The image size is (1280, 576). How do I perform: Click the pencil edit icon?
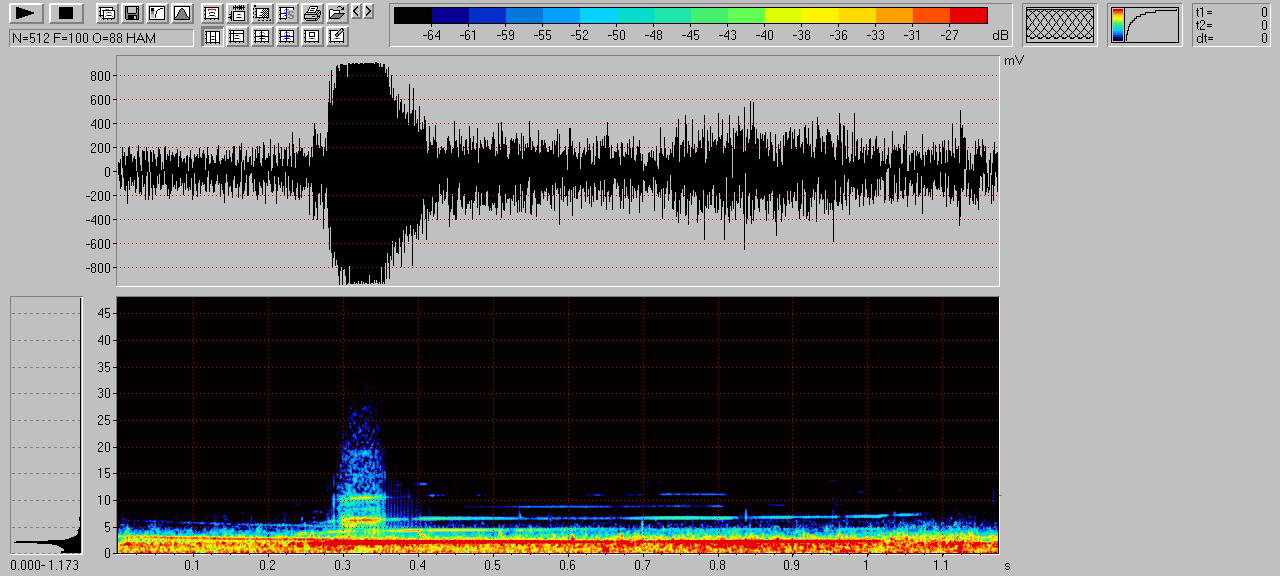coord(337,37)
